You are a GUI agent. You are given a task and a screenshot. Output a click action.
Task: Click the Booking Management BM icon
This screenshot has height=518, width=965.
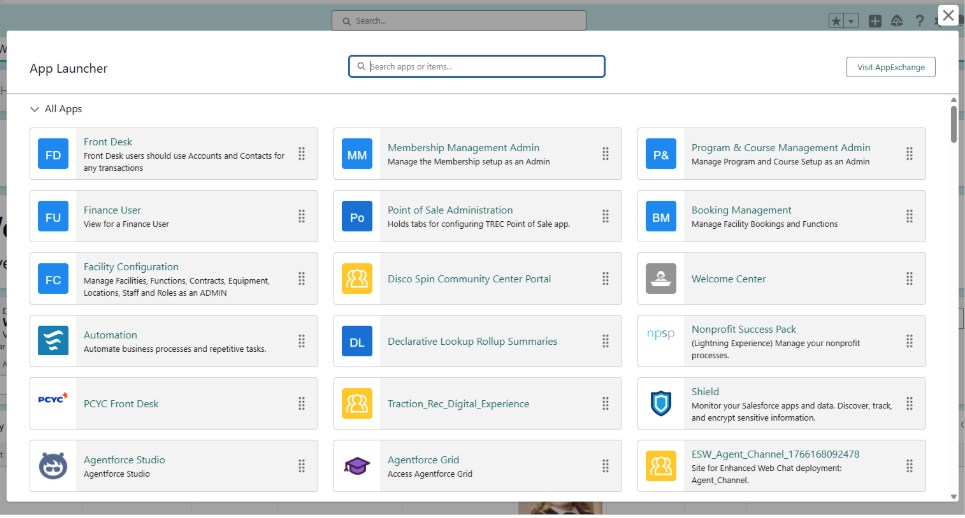[x=661, y=217]
